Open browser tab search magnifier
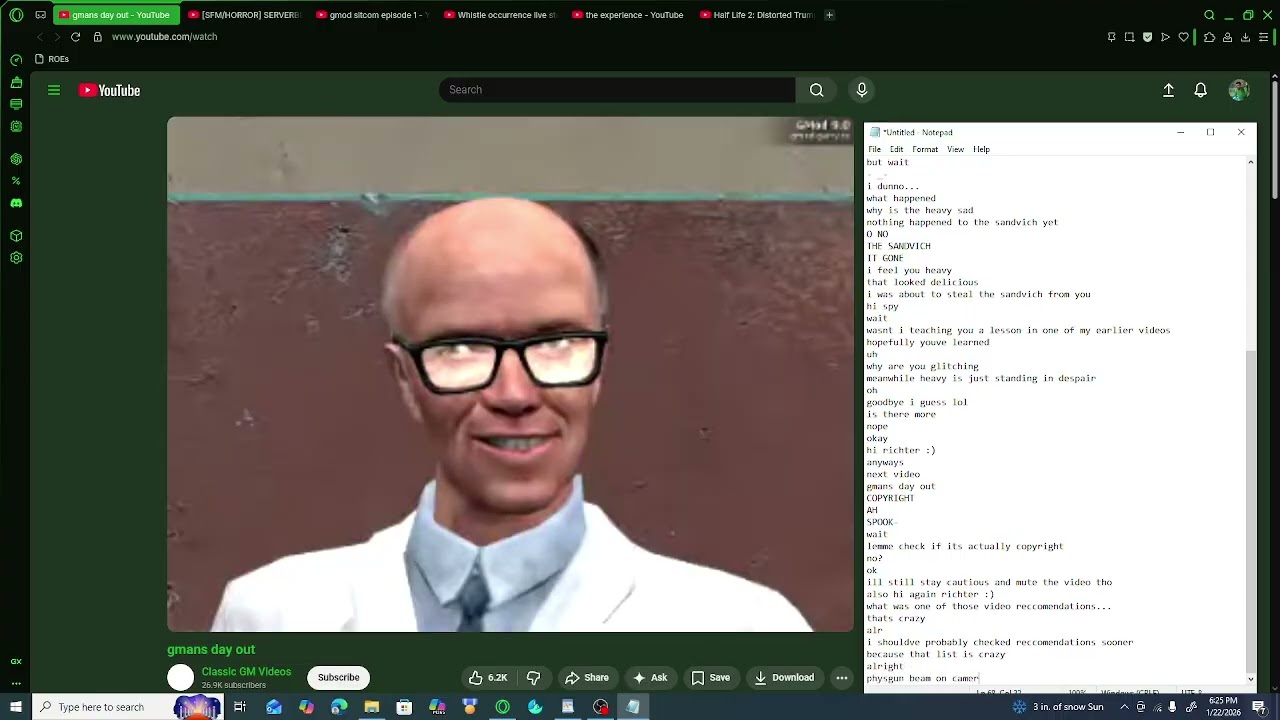The height and width of the screenshot is (720, 1280). (x=1209, y=15)
